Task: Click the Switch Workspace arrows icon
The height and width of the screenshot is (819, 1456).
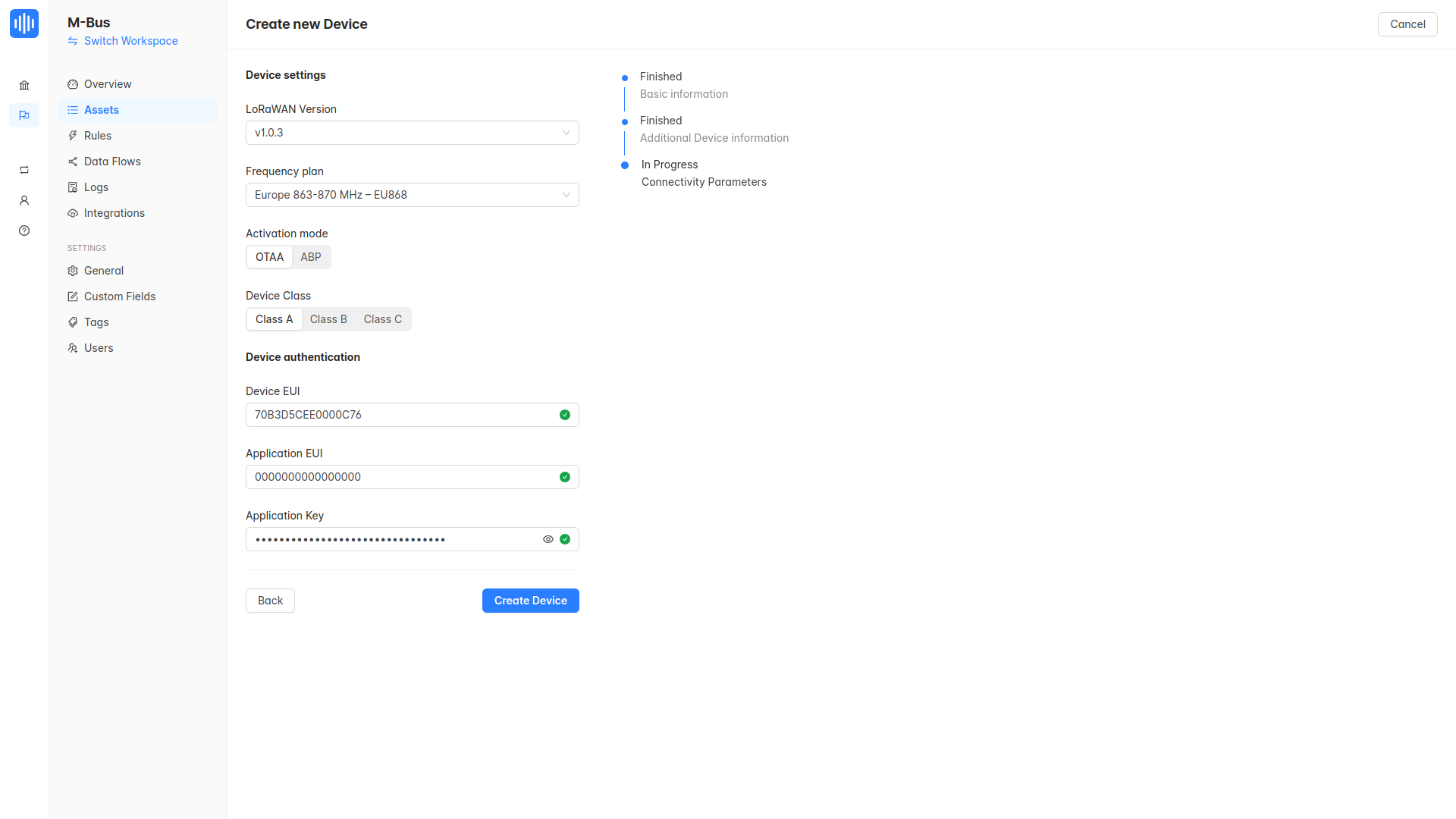Action: pyautogui.click(x=73, y=41)
